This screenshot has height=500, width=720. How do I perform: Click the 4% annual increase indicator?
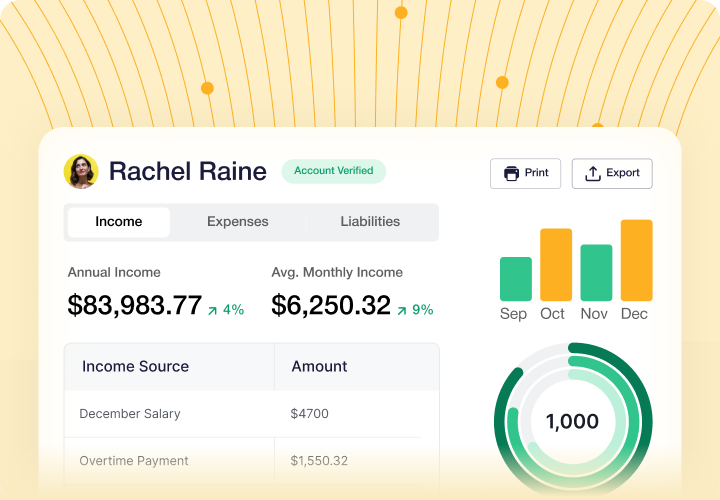(226, 310)
